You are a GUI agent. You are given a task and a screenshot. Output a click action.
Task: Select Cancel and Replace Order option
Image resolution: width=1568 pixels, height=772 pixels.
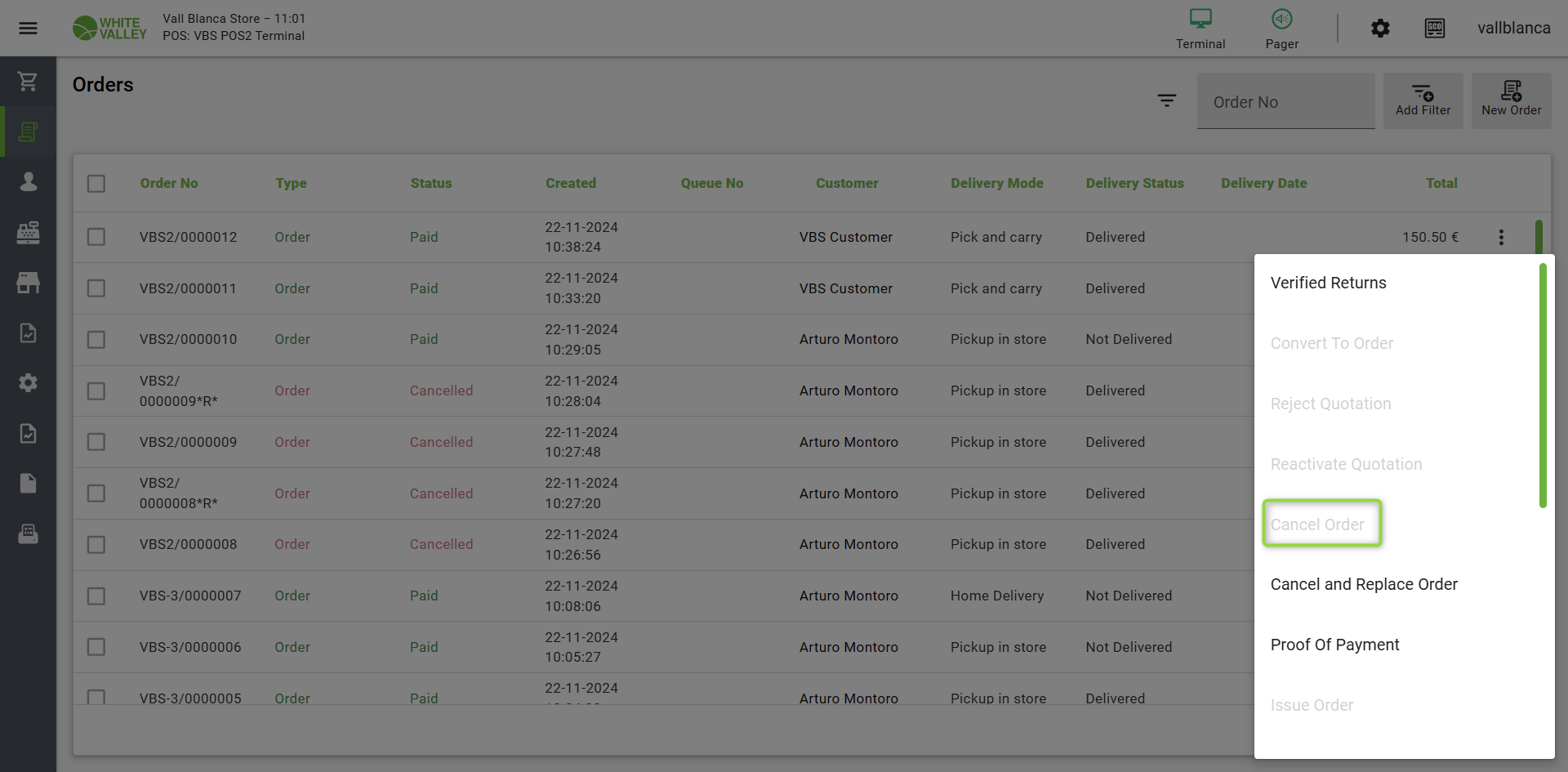(1364, 584)
